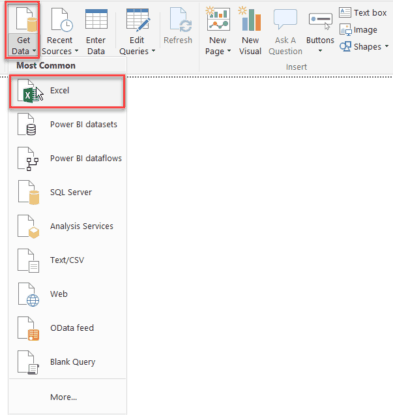Click the Shapes icon
The width and height of the screenshot is (393, 415).
click(345, 47)
